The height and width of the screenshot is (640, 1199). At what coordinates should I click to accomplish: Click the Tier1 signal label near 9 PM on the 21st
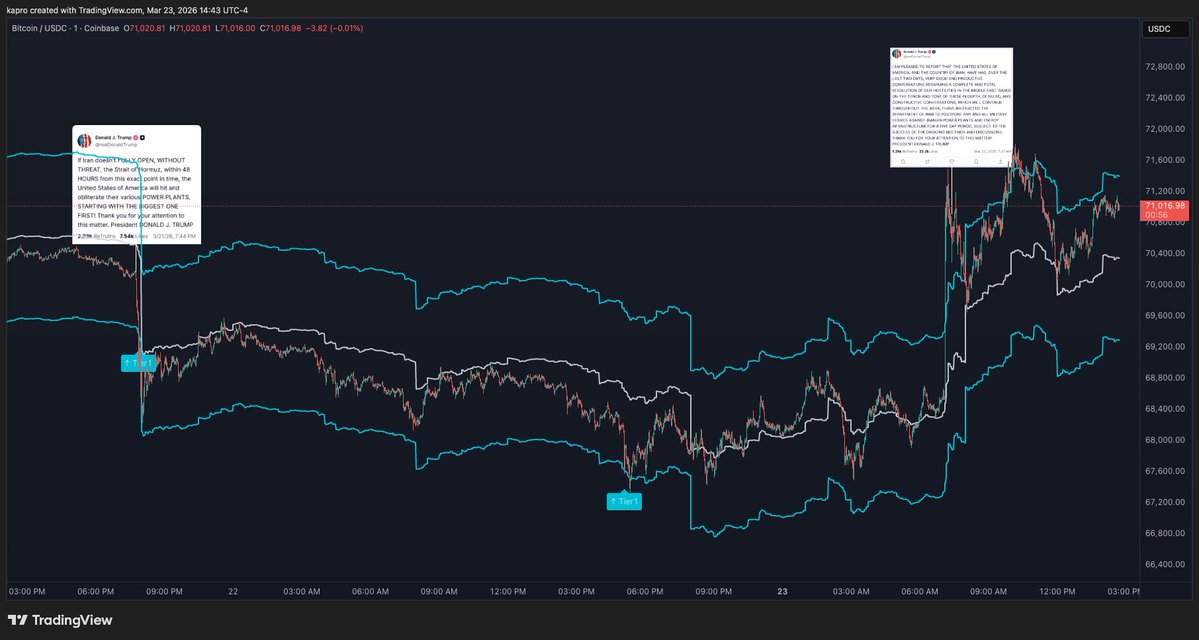pos(139,363)
